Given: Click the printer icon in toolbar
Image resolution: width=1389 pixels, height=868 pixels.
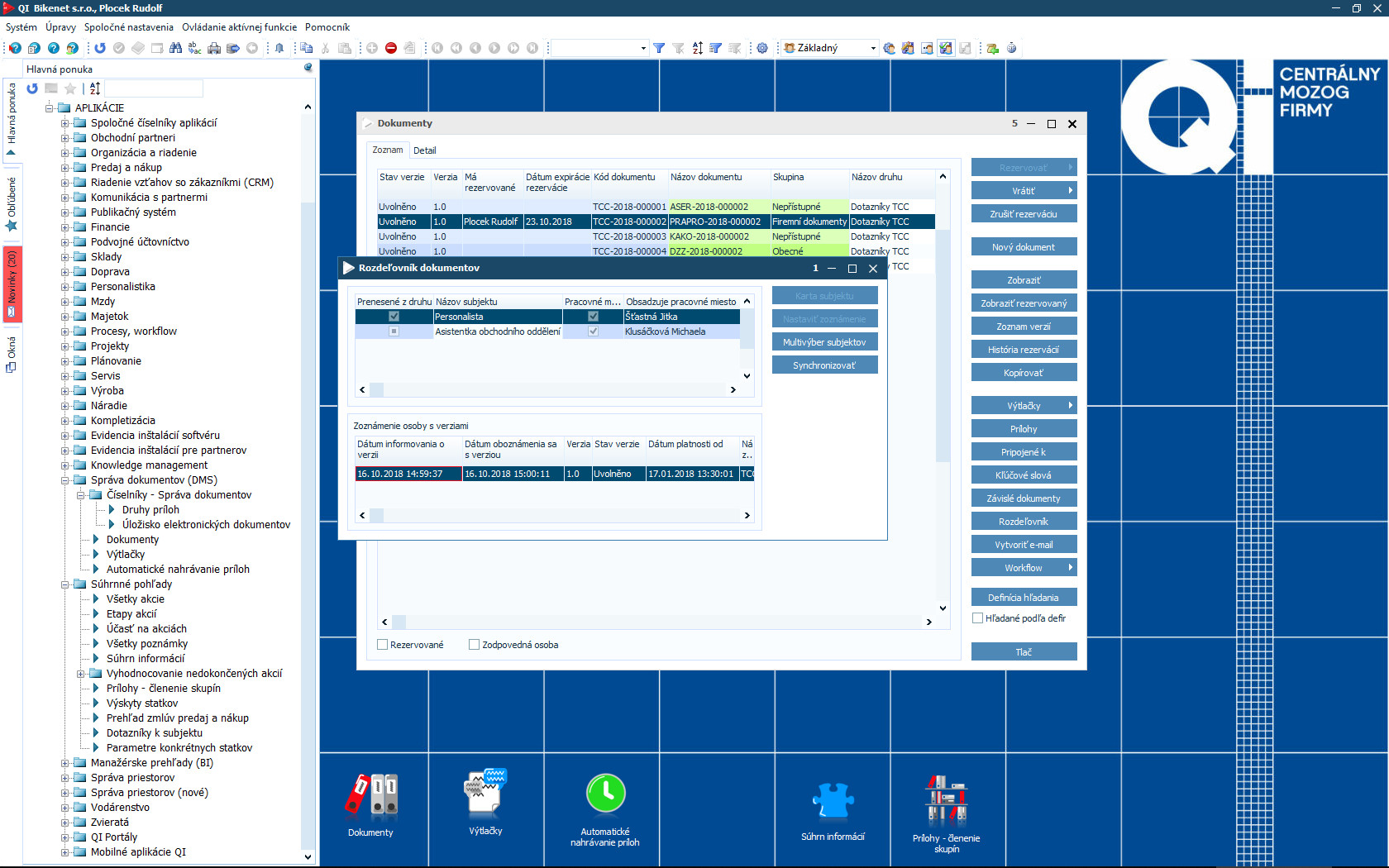Looking at the screenshot, I should point(214,48).
